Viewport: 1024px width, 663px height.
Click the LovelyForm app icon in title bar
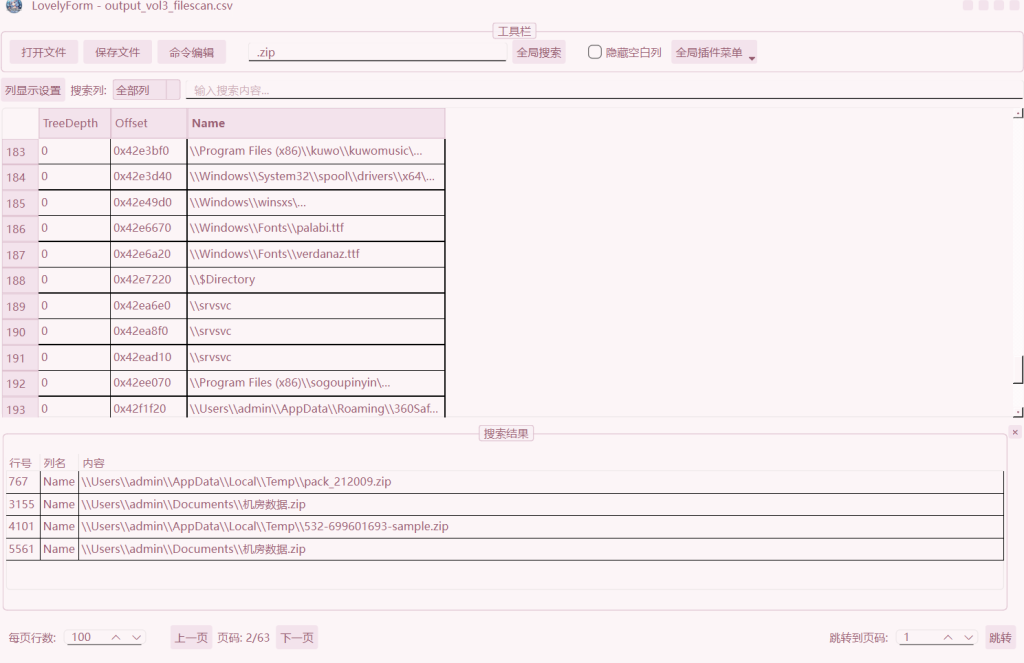click(13, 6)
